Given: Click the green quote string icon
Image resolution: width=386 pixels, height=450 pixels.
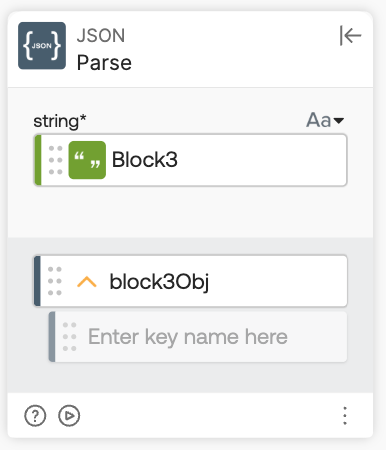Looking at the screenshot, I should click(87, 160).
